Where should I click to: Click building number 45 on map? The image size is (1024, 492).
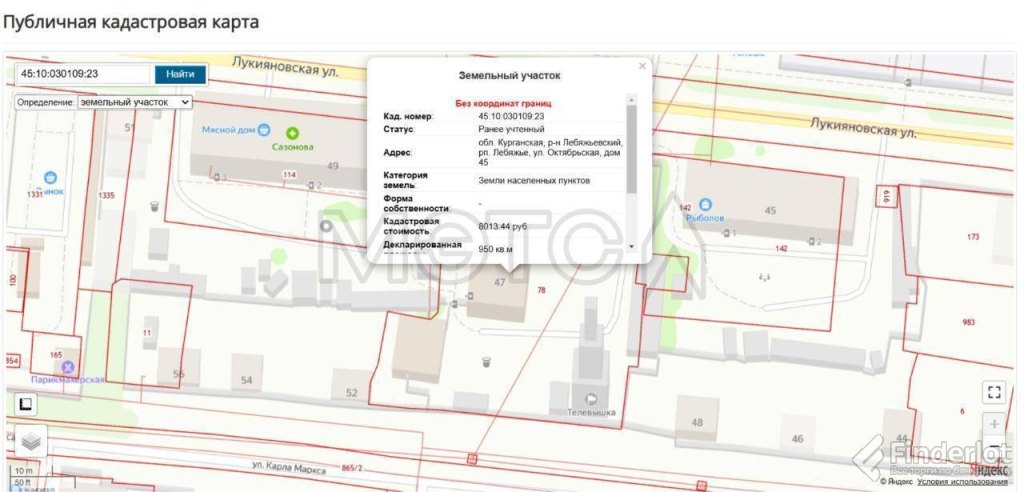(770, 211)
